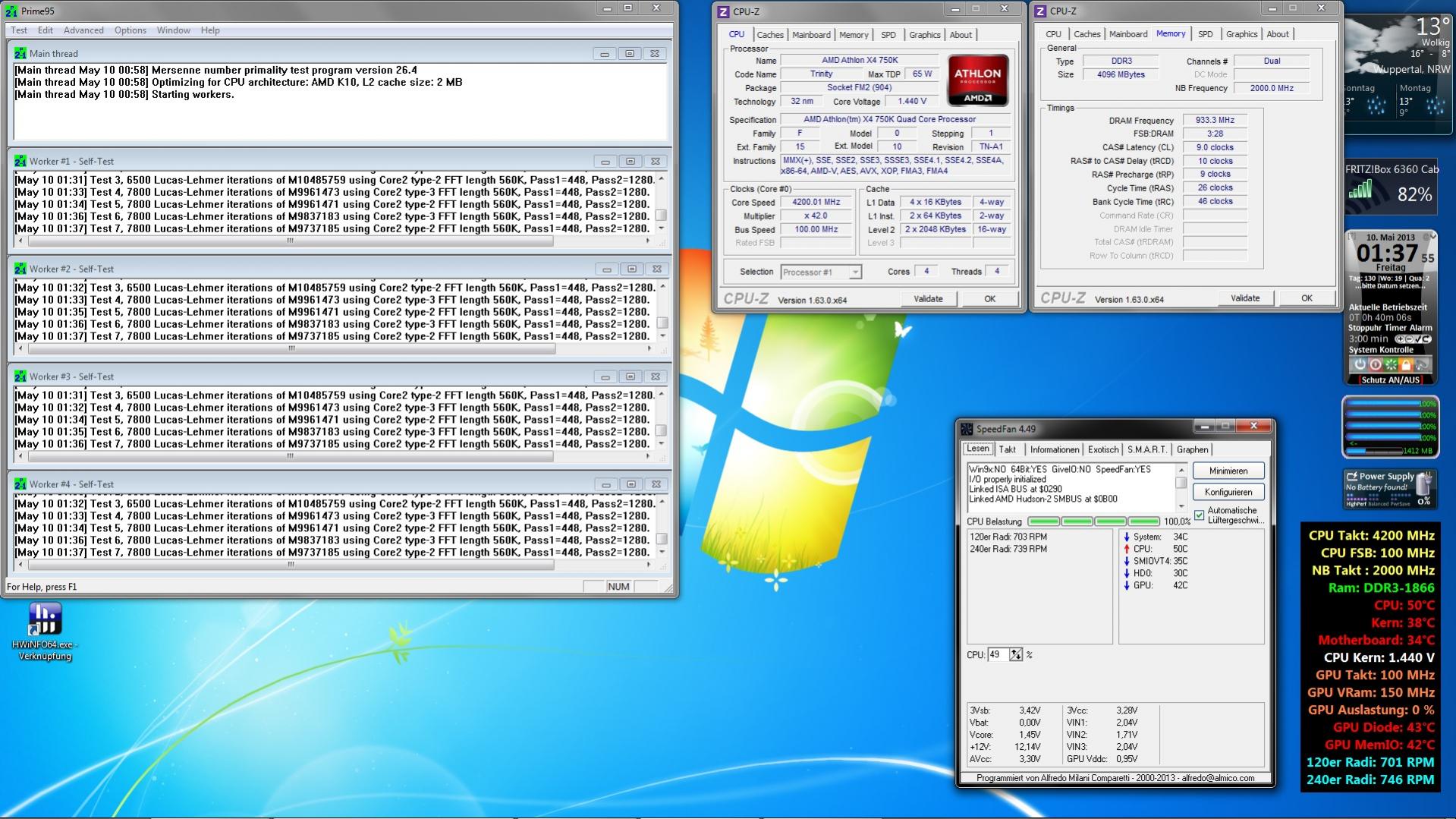Click the green standby icon in System Kontrolle

[1391, 364]
